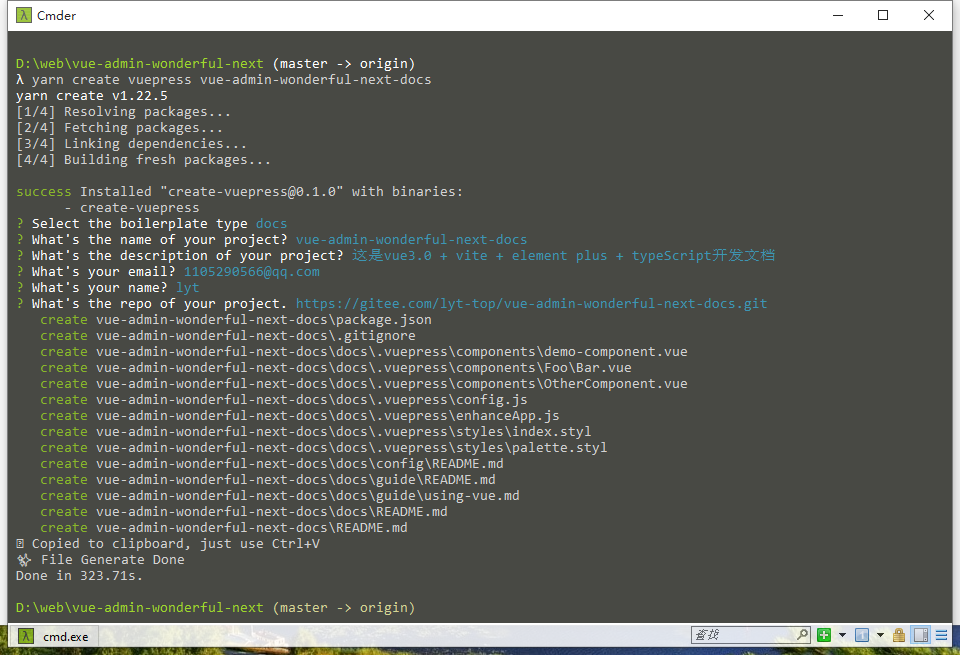Click the Foo\Bar.vue path
Image resolution: width=960 pixels, height=655 pixels.
(364, 368)
